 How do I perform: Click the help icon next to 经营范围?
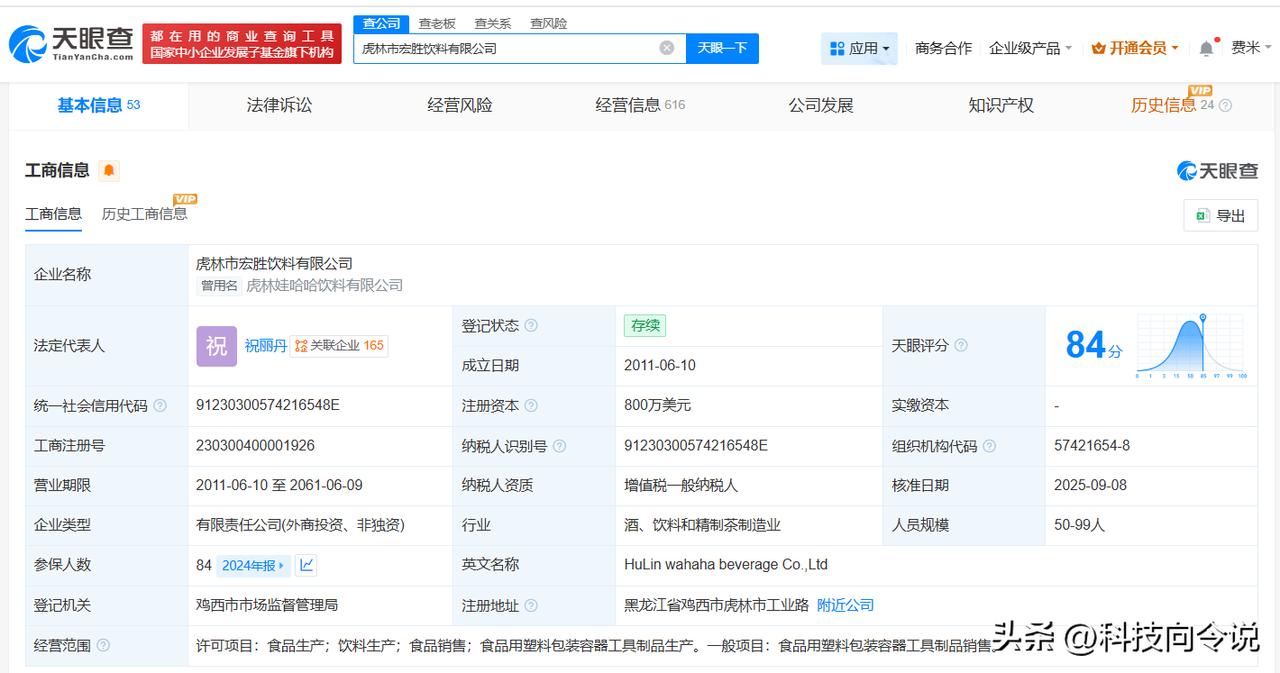(x=103, y=646)
